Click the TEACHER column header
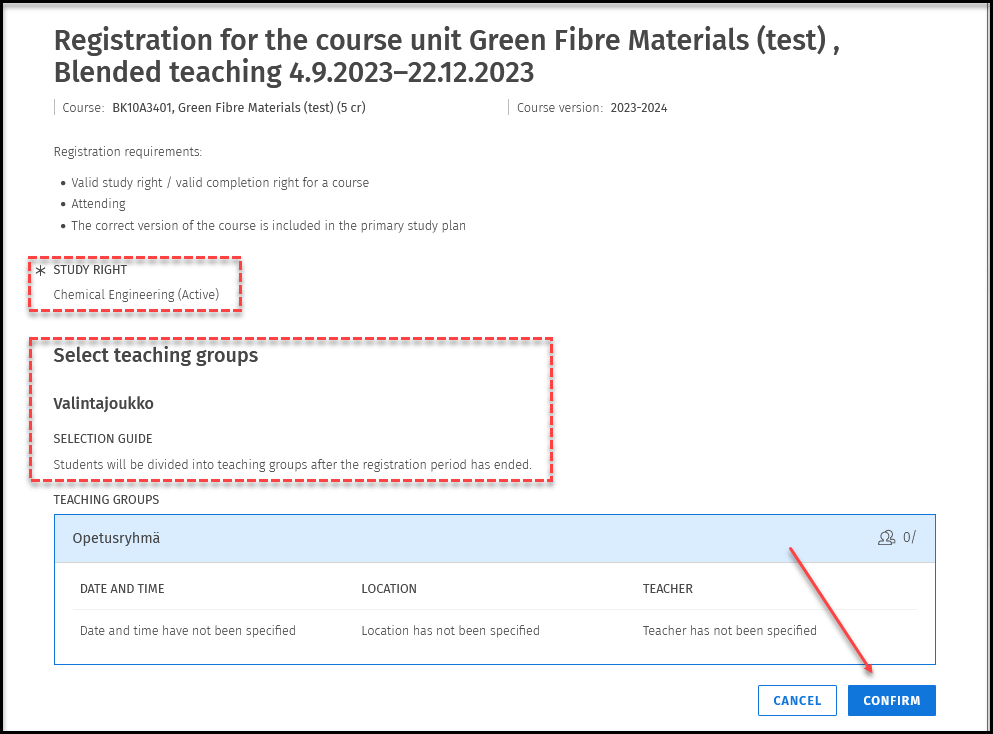The image size is (993, 734). point(667,589)
